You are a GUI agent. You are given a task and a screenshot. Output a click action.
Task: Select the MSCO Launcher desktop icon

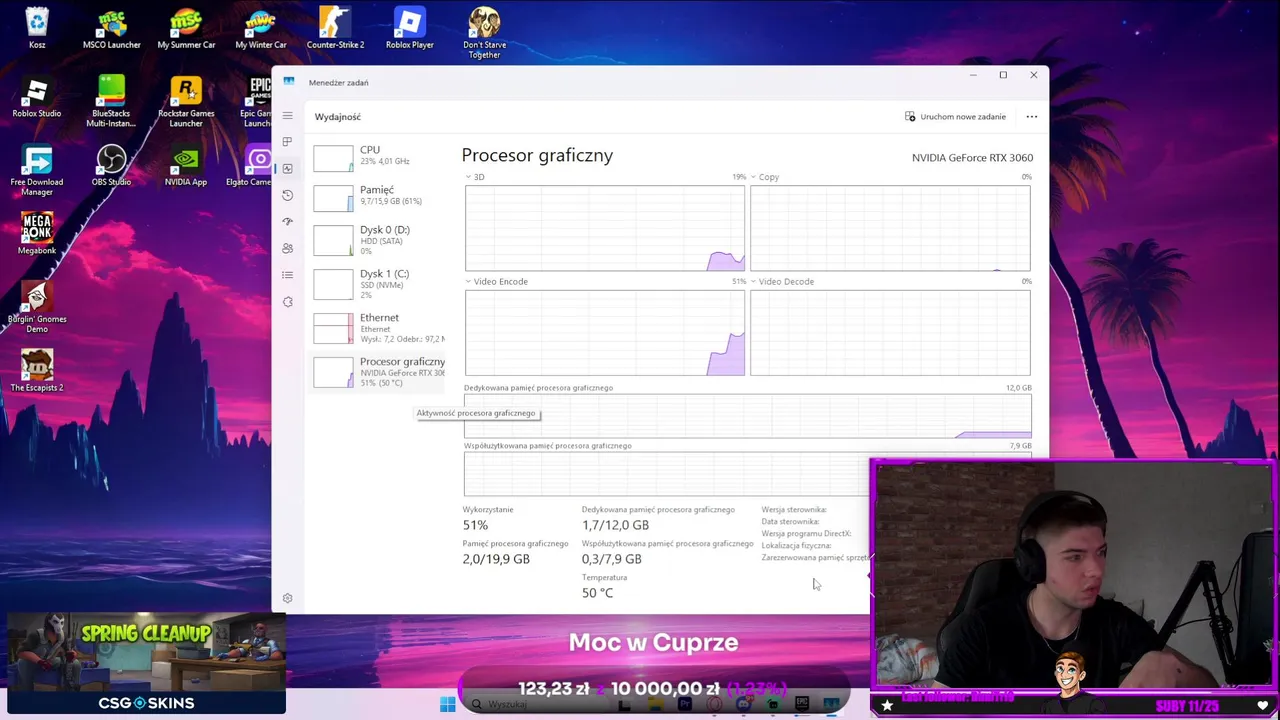pyautogui.click(x=111, y=28)
